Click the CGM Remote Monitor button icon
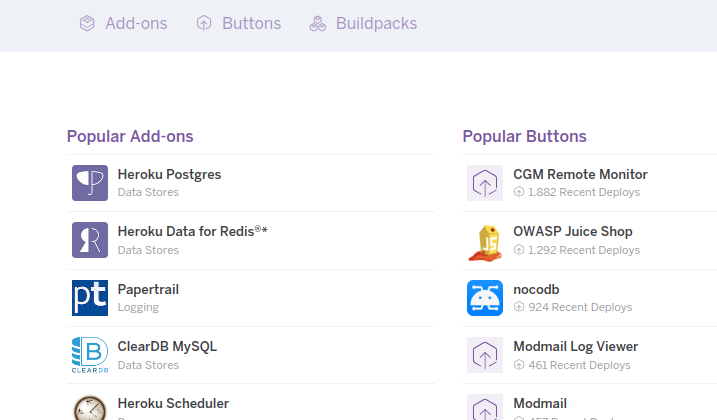717x420 pixels. pyautogui.click(x=485, y=183)
